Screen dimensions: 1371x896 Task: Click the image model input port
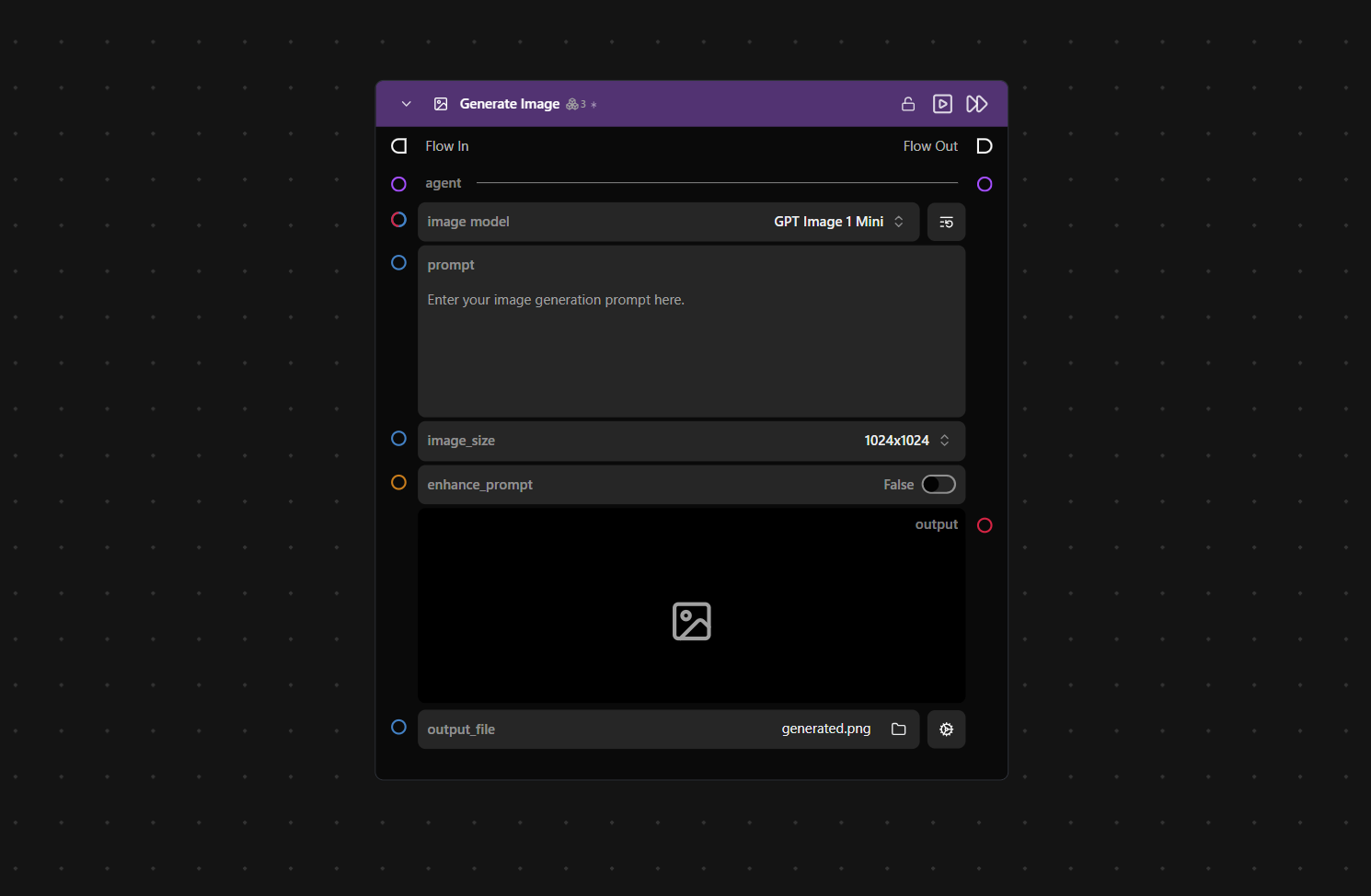tap(398, 220)
